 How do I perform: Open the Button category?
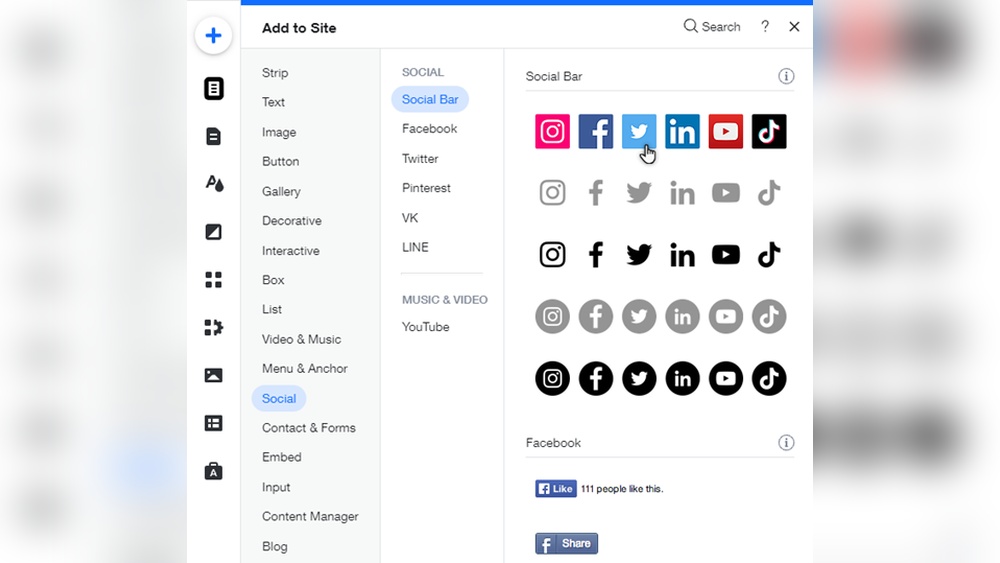coord(280,161)
